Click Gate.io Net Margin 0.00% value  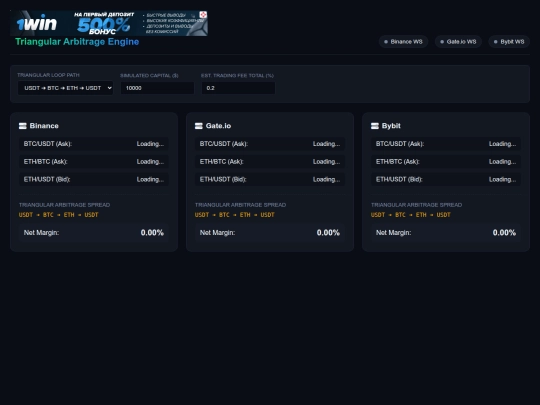point(328,233)
